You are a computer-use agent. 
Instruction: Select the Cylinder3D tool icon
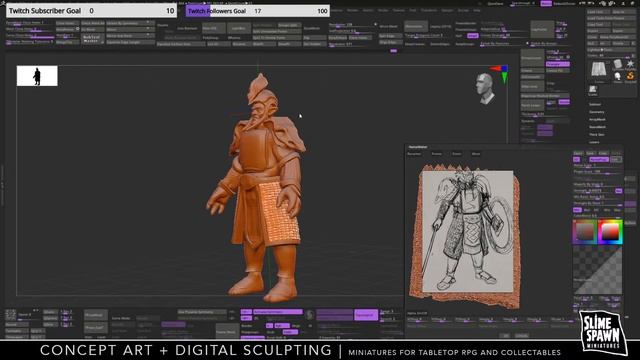(x=618, y=64)
